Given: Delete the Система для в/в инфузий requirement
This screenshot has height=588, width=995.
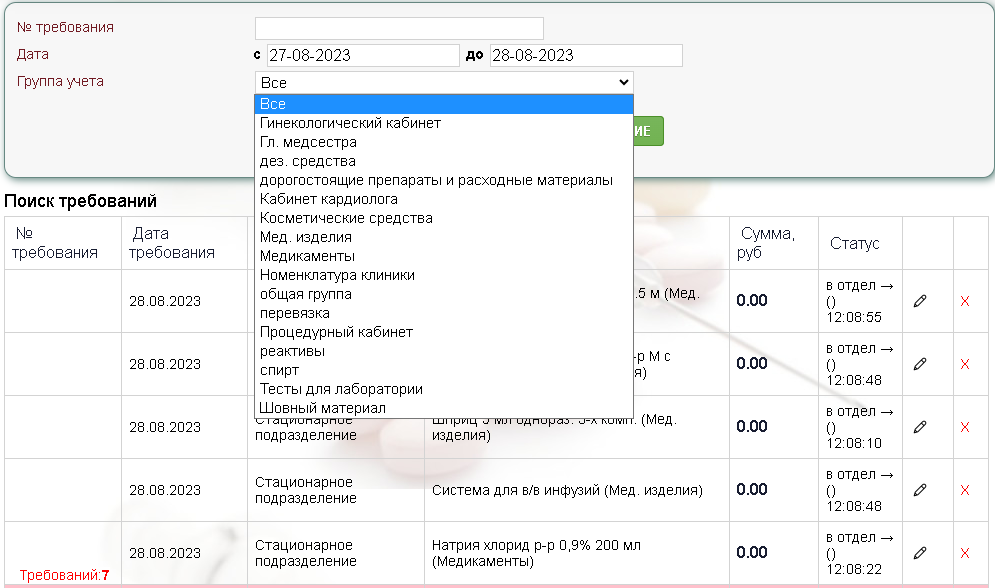Looking at the screenshot, I should (x=965, y=490).
